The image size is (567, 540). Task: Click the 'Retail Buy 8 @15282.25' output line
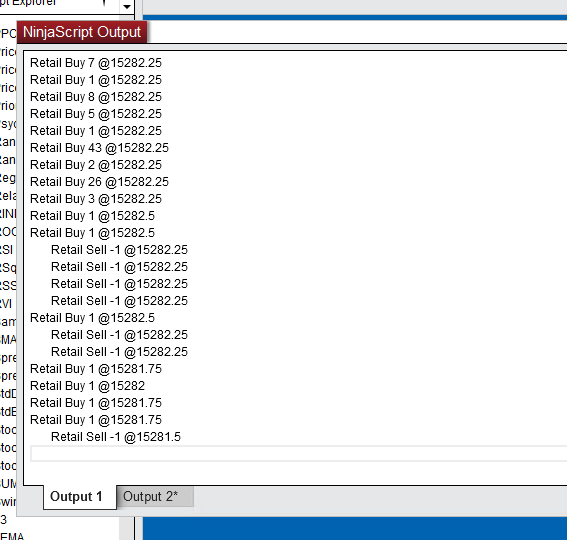(x=96, y=97)
